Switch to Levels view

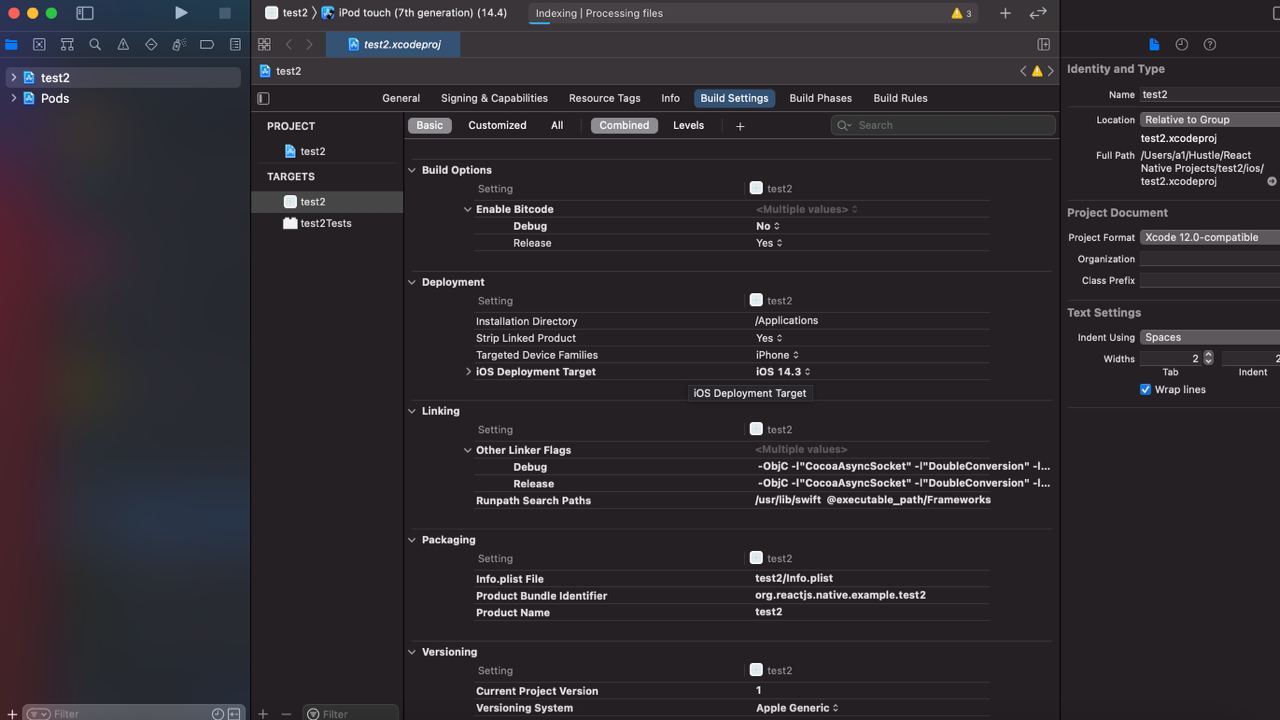(688, 125)
